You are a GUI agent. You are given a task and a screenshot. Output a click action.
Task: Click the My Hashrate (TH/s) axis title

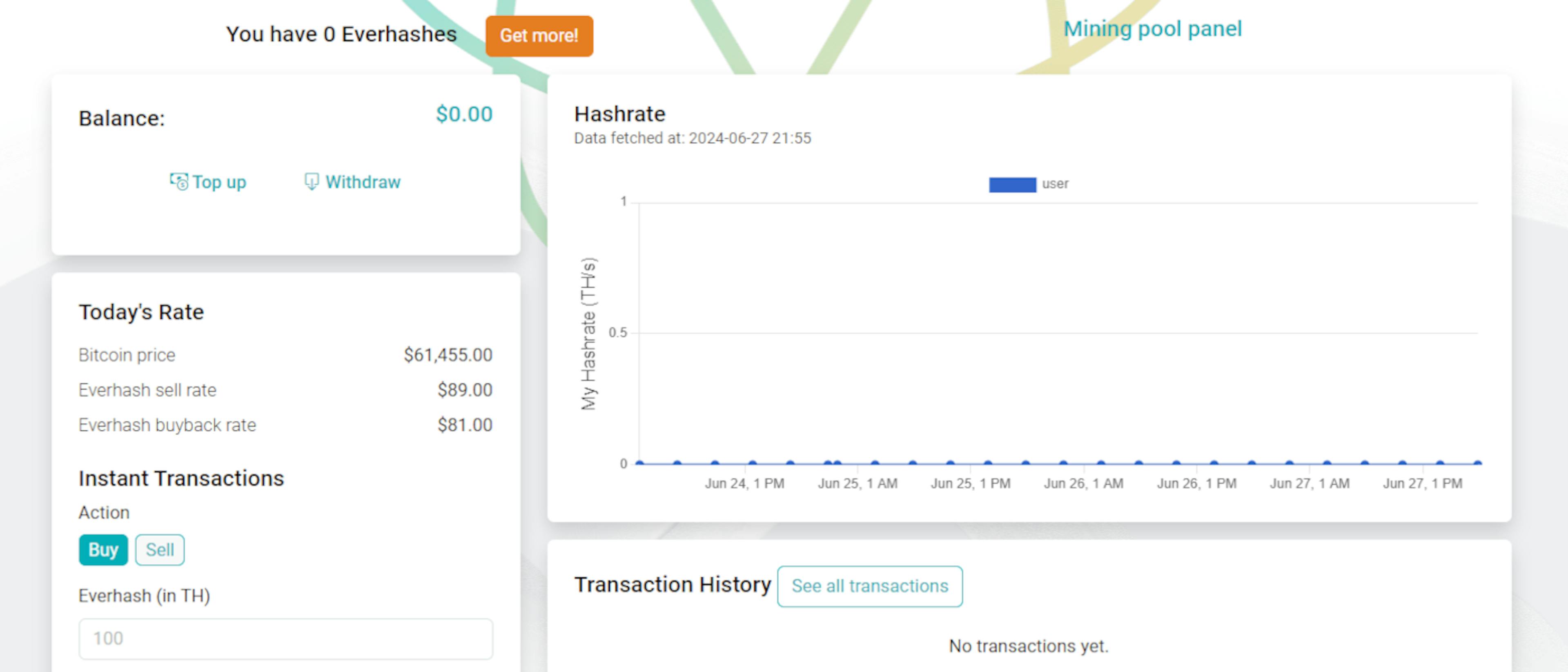point(588,334)
